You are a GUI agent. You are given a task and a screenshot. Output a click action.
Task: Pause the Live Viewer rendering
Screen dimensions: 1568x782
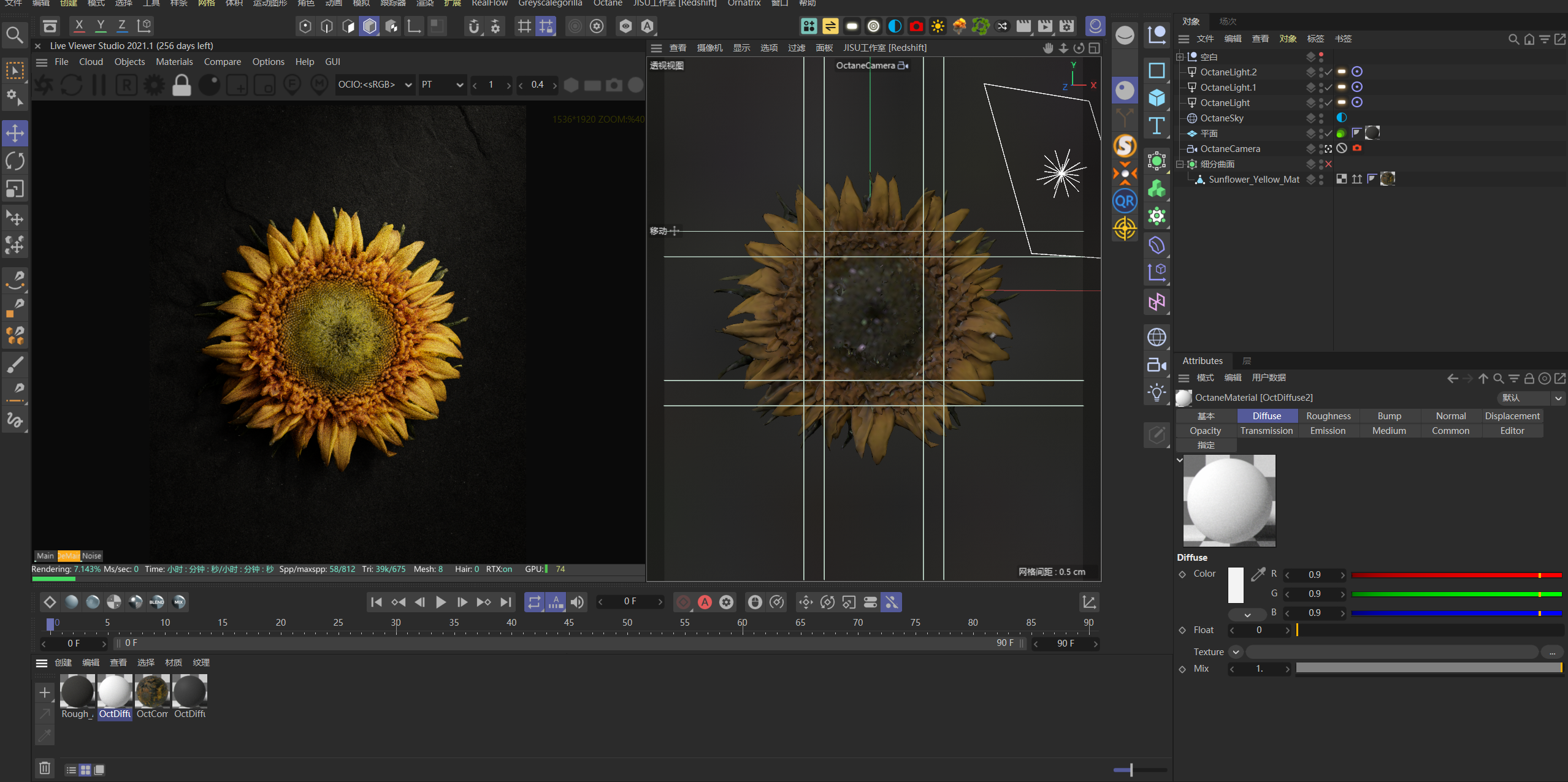click(98, 85)
